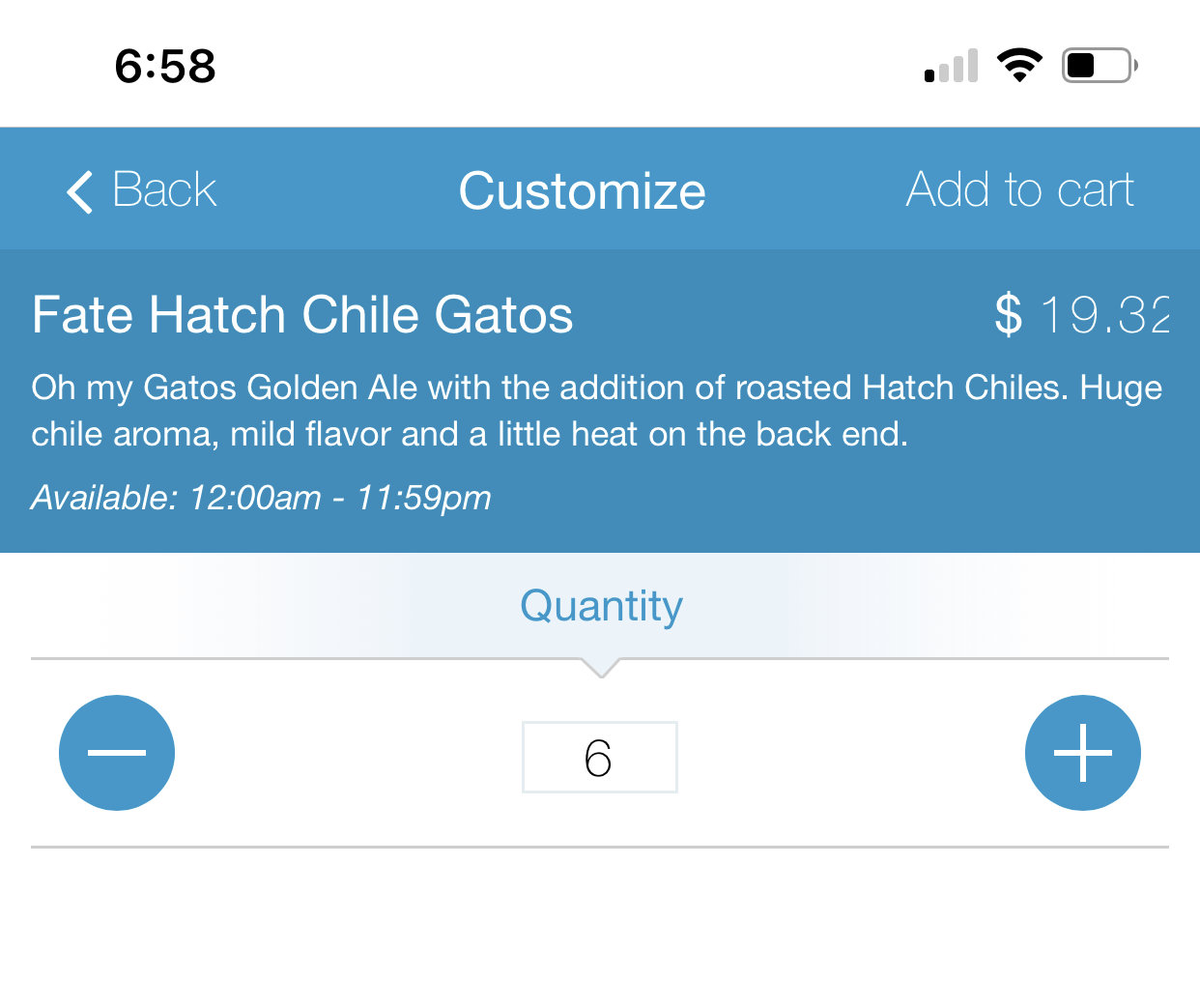Increase quantity with the plus button
The height and width of the screenshot is (1008, 1200).
[x=1083, y=753]
